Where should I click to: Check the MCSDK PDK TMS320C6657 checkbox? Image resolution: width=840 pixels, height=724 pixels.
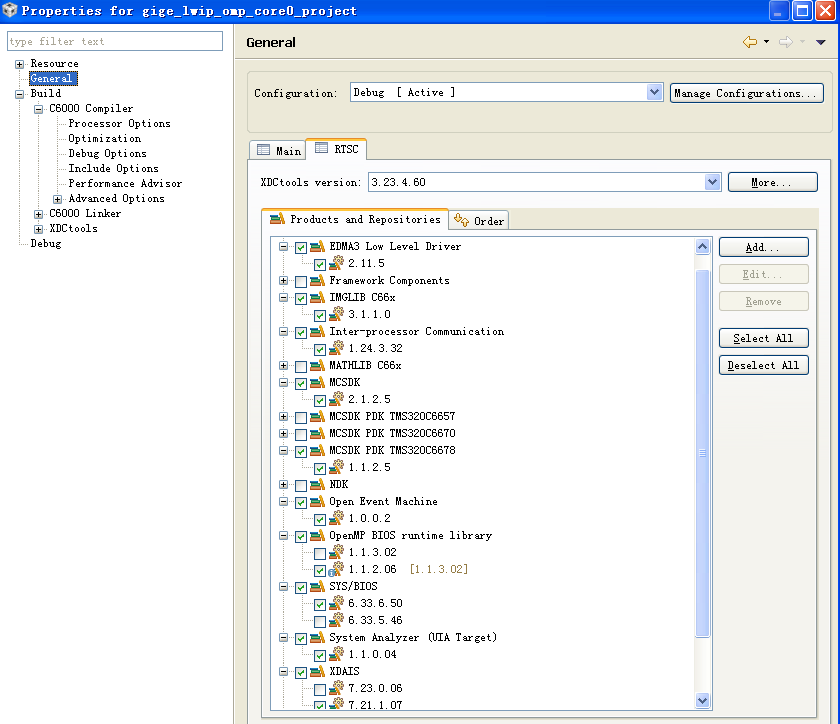pos(301,417)
